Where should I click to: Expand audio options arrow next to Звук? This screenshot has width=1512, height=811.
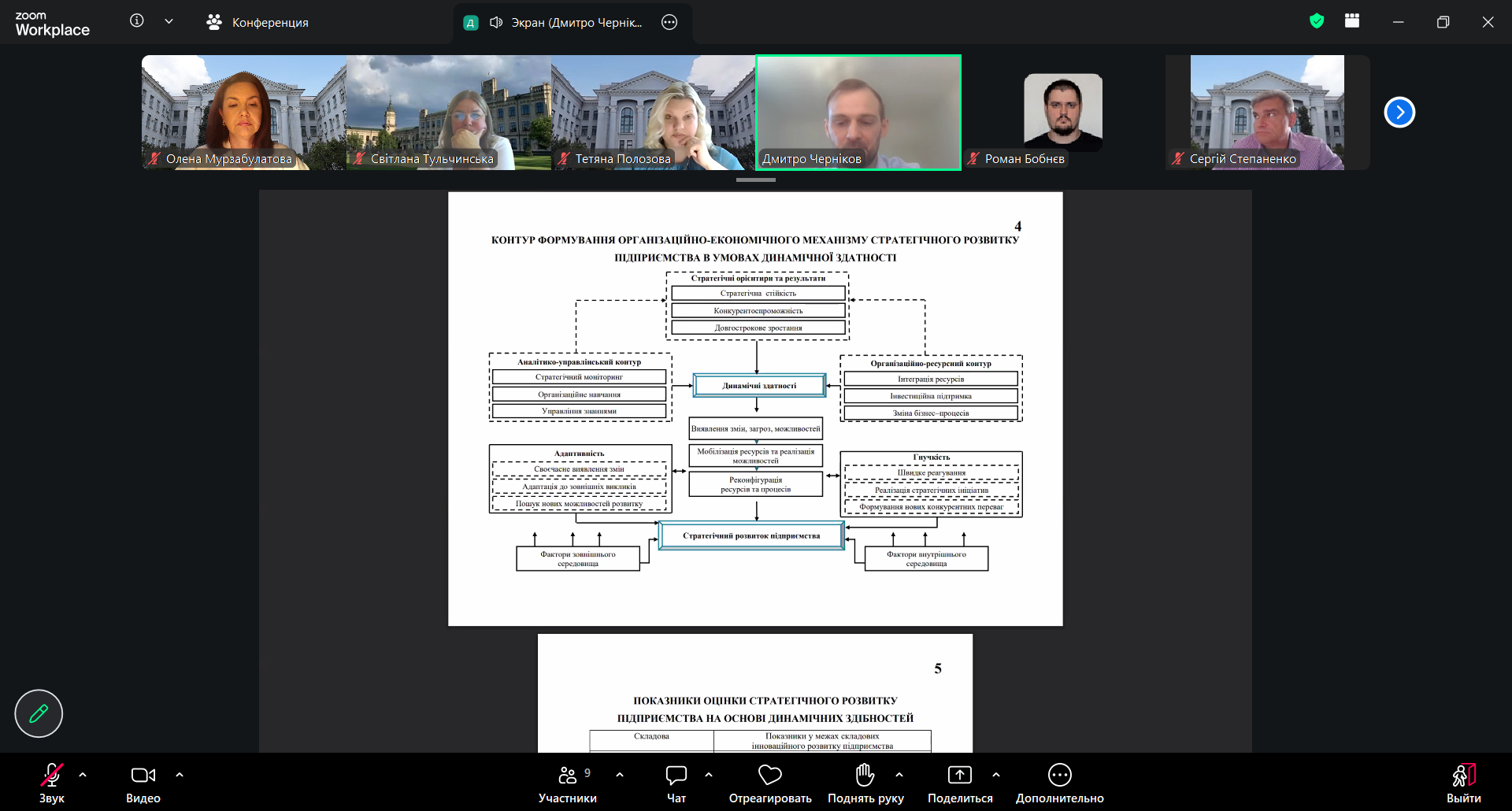coord(83,775)
